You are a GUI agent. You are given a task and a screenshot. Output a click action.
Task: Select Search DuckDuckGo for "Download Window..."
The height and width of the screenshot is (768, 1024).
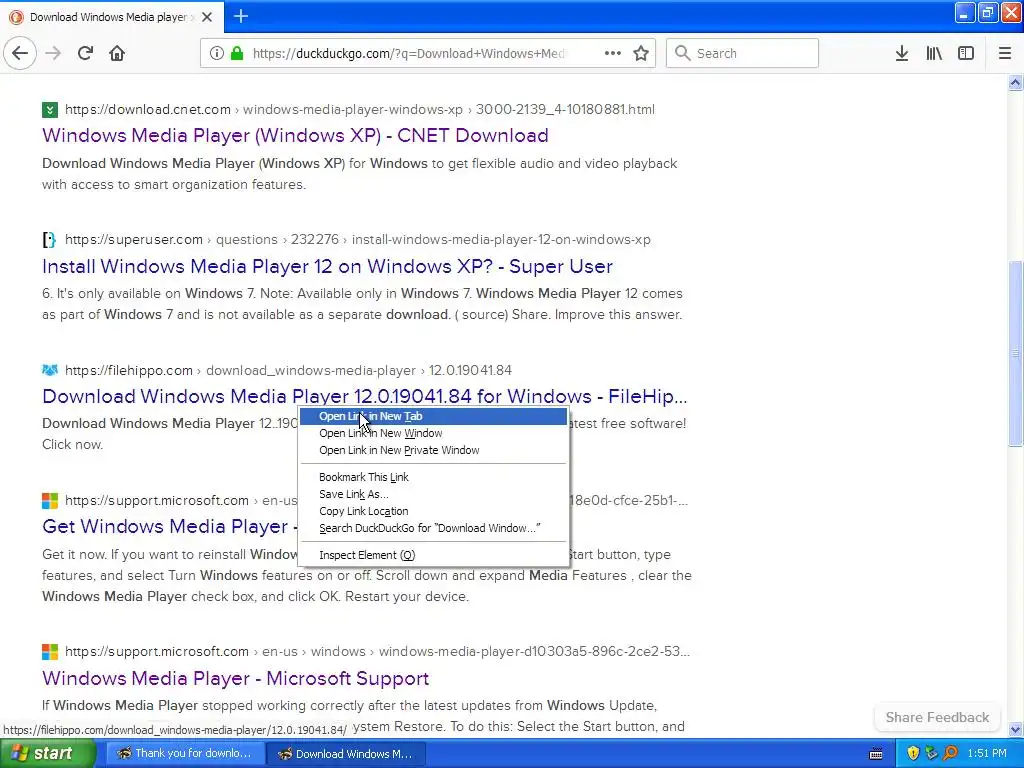pos(433,528)
